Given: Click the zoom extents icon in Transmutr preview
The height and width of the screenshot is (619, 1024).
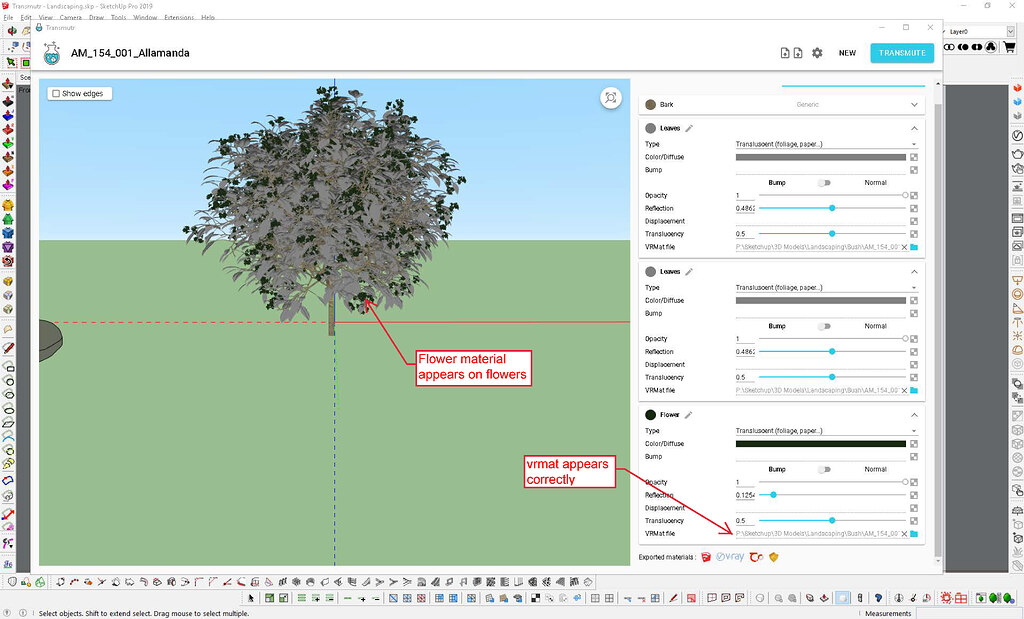Looking at the screenshot, I should [x=610, y=98].
